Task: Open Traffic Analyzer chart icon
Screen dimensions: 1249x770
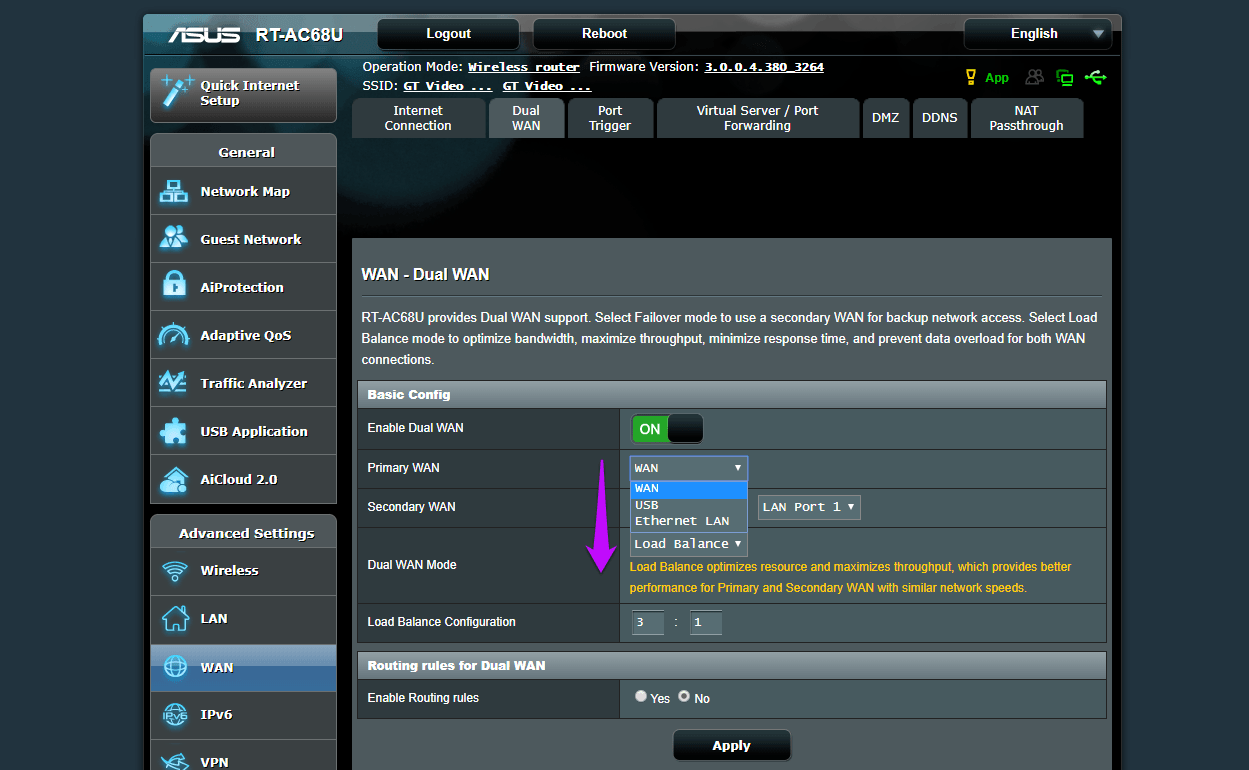Action: (x=173, y=383)
